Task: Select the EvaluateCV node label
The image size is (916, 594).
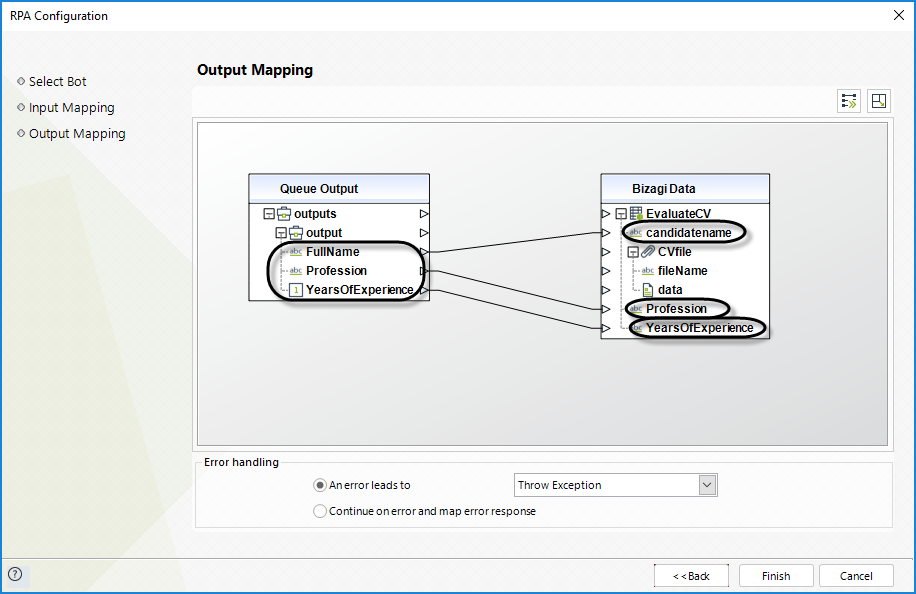Action: [678, 214]
